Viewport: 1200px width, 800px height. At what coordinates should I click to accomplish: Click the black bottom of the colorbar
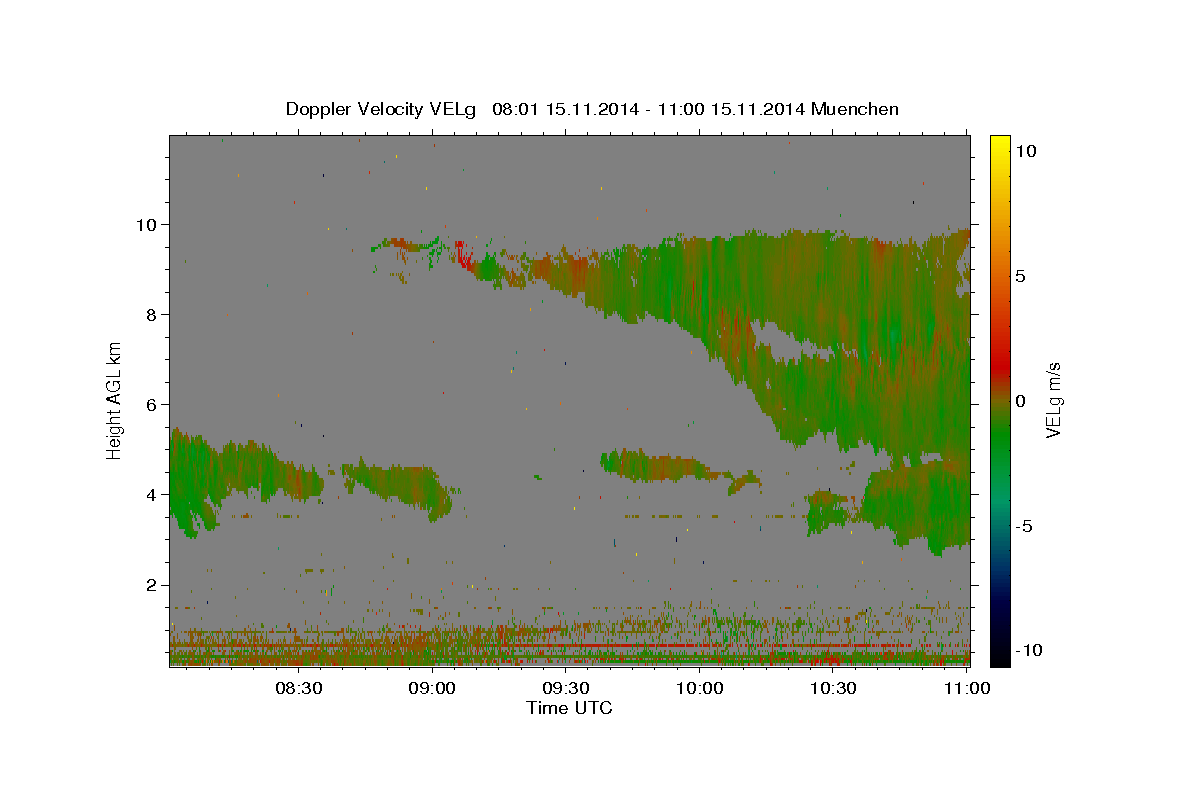click(x=1000, y=658)
